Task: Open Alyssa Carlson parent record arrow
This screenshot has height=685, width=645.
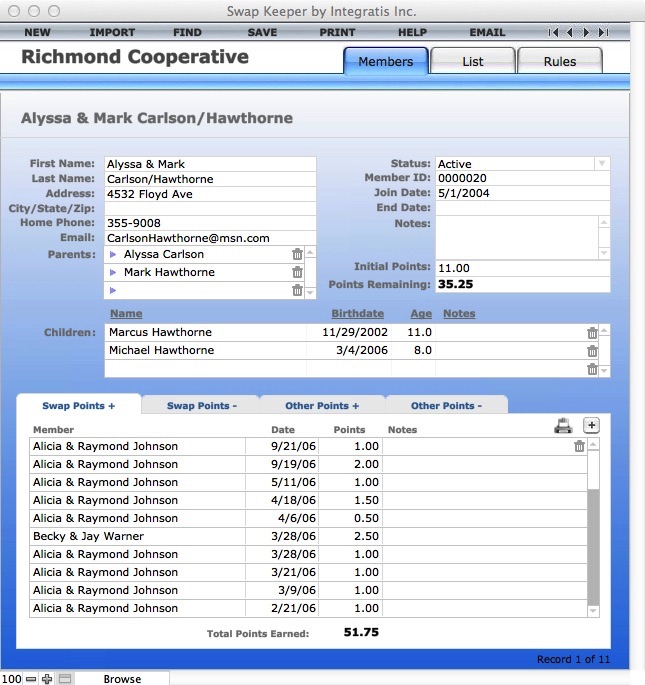Action: pos(113,254)
